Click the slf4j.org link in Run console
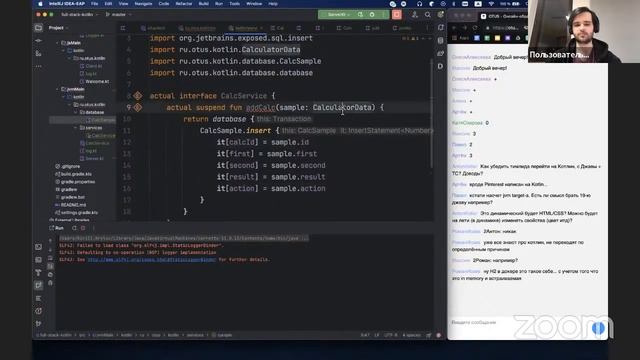The width and height of the screenshot is (640, 360). (151, 260)
